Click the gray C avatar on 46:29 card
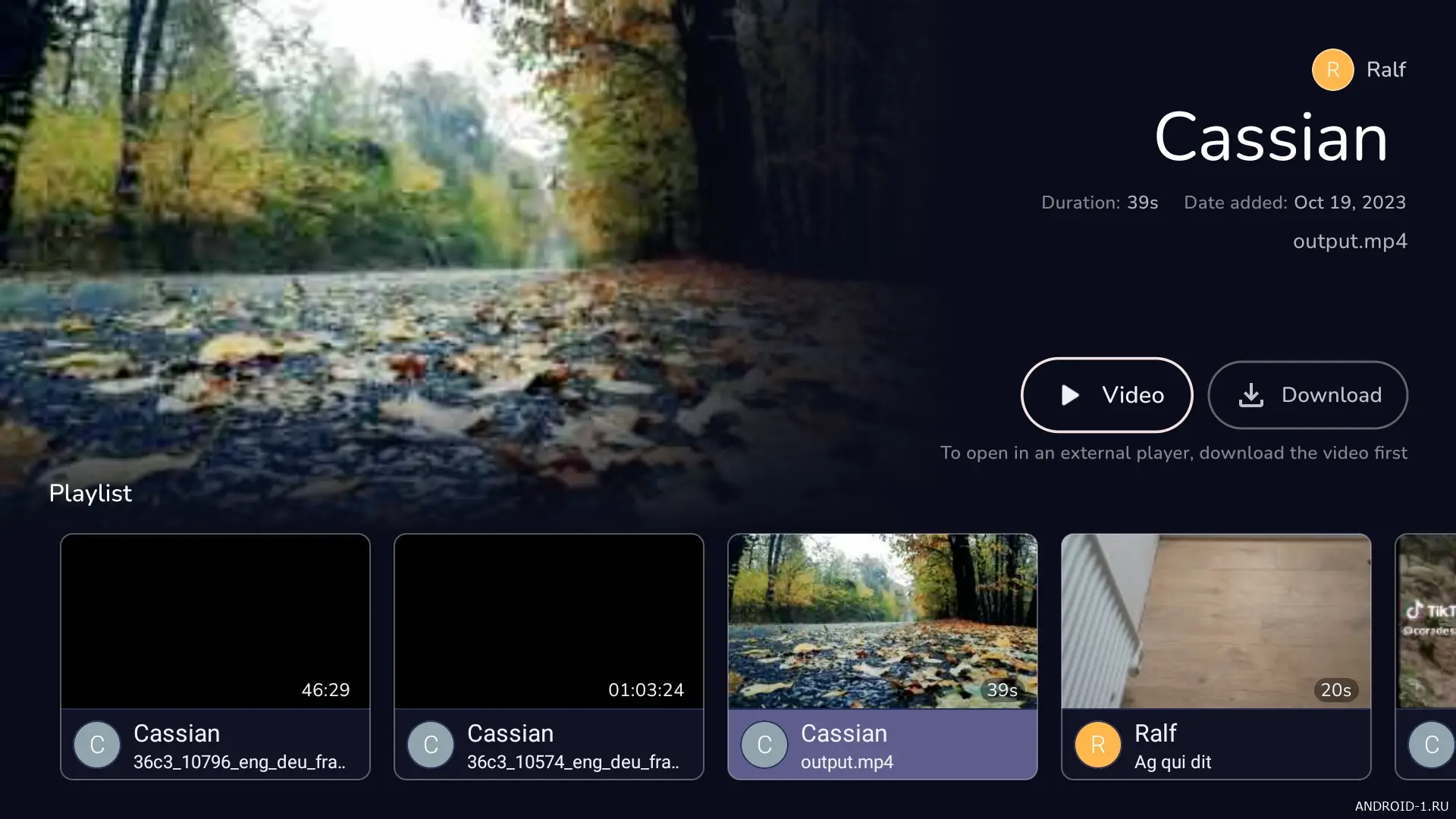Image resolution: width=1456 pixels, height=819 pixels. point(97,745)
